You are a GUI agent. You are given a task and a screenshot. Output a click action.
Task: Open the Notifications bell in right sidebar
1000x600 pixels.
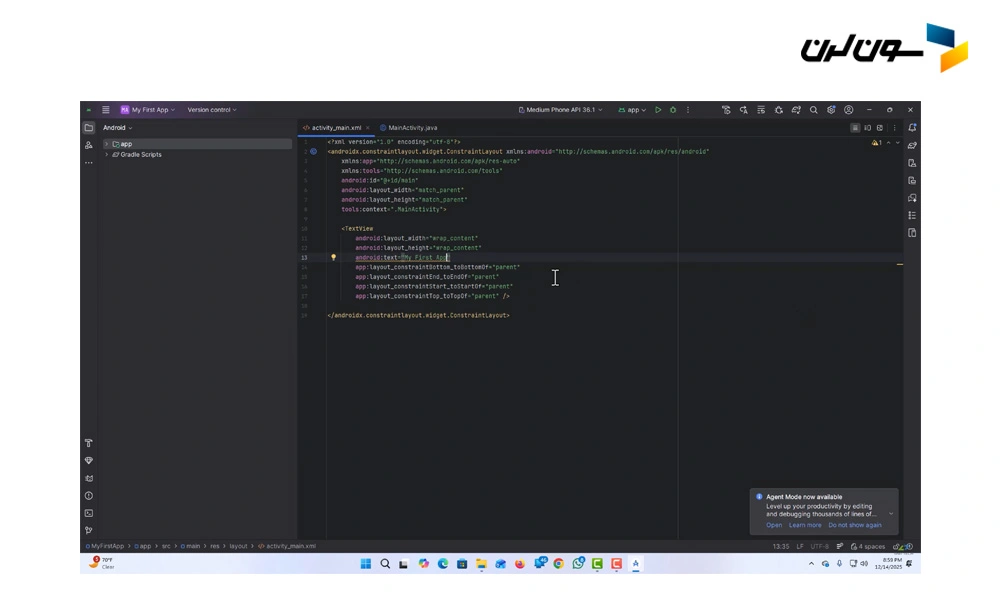[x=912, y=128]
